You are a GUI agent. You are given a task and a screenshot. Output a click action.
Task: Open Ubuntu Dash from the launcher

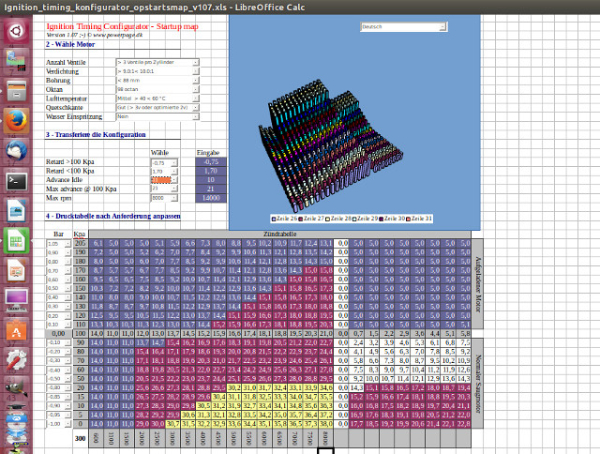pos(17,30)
